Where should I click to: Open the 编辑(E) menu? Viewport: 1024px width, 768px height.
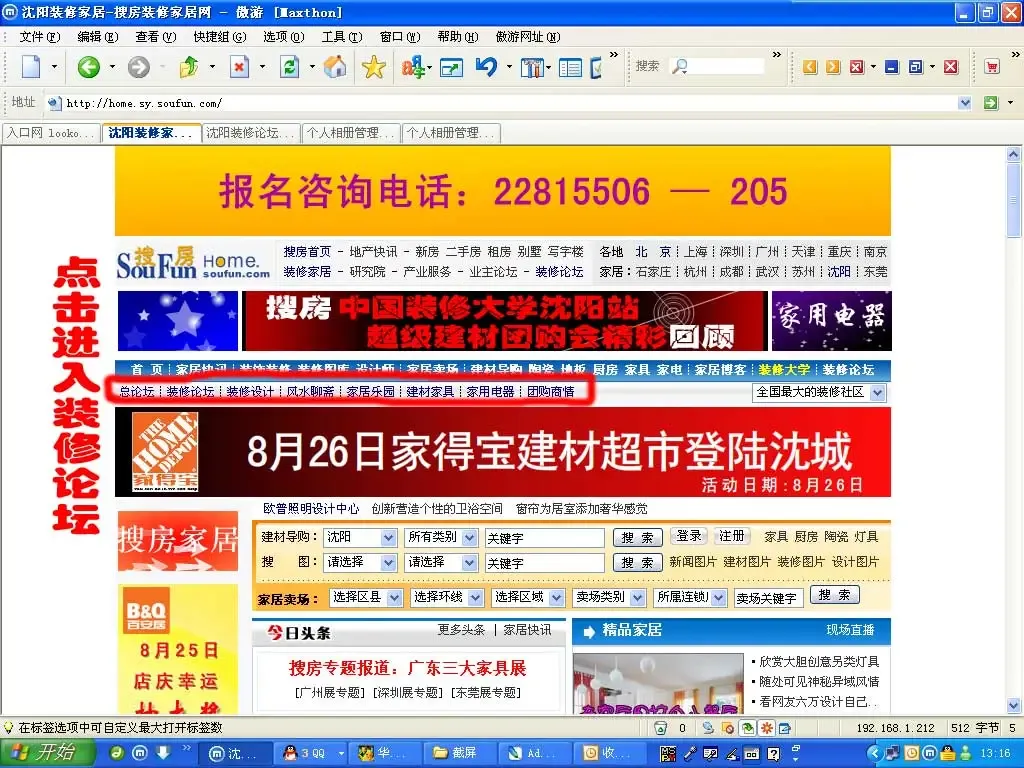point(98,37)
